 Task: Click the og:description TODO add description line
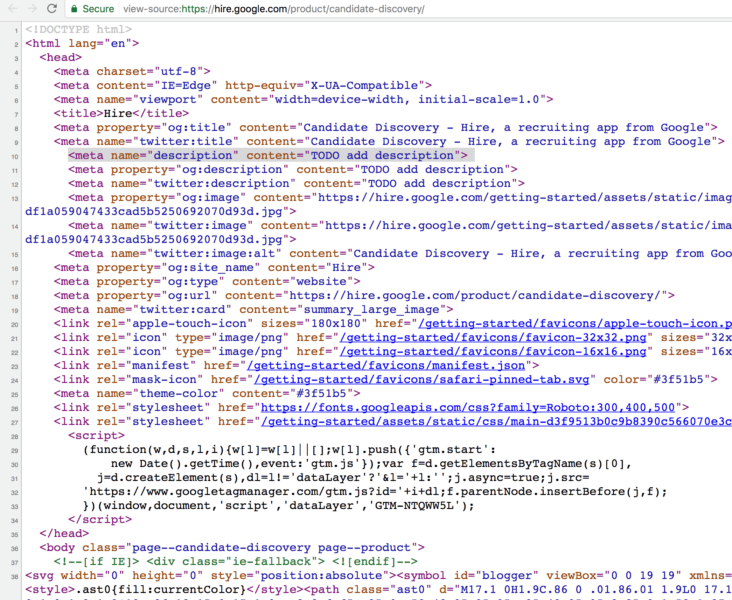tap(293, 169)
